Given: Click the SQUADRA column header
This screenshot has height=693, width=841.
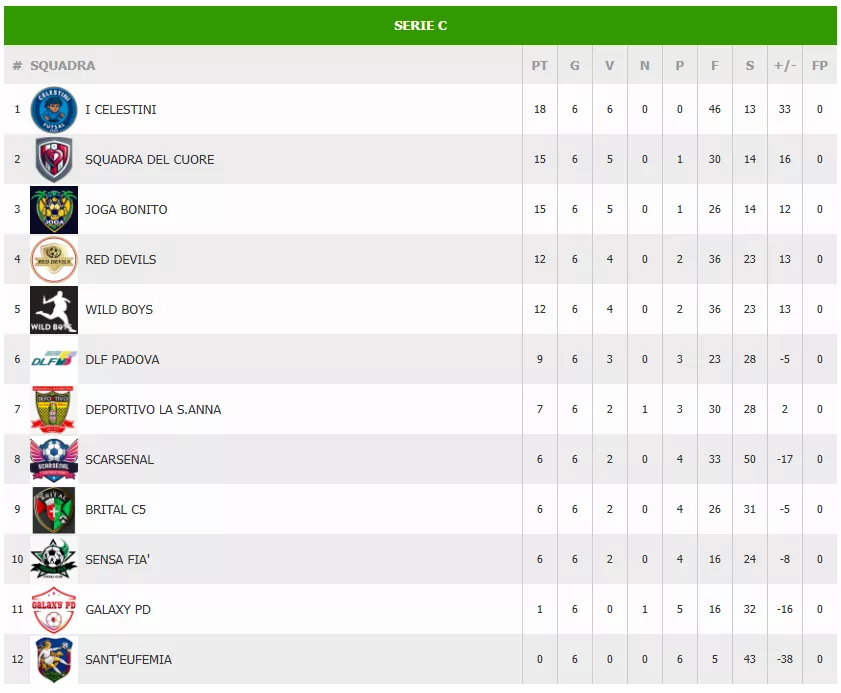Looking at the screenshot, I should click(63, 66).
